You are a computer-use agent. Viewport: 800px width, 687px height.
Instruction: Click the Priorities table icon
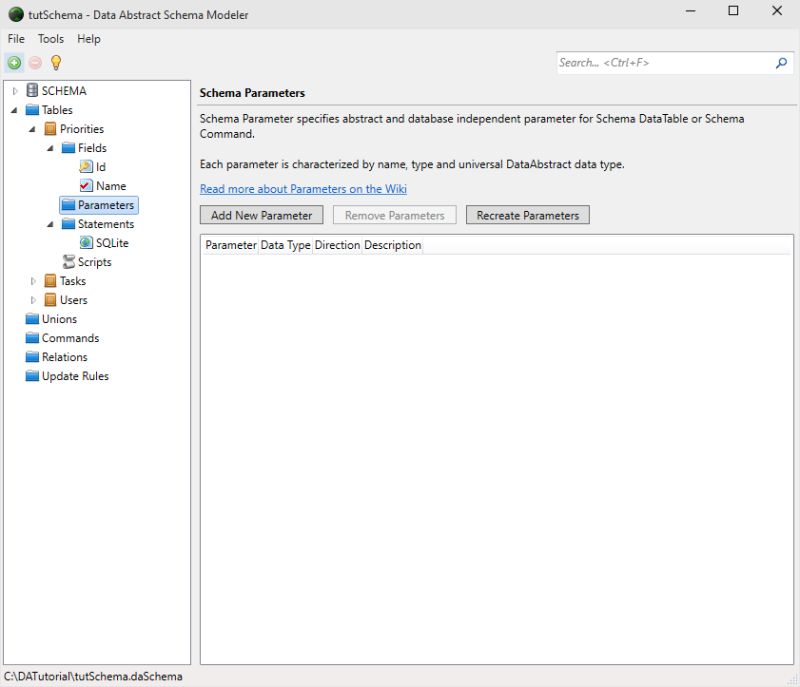(50, 129)
